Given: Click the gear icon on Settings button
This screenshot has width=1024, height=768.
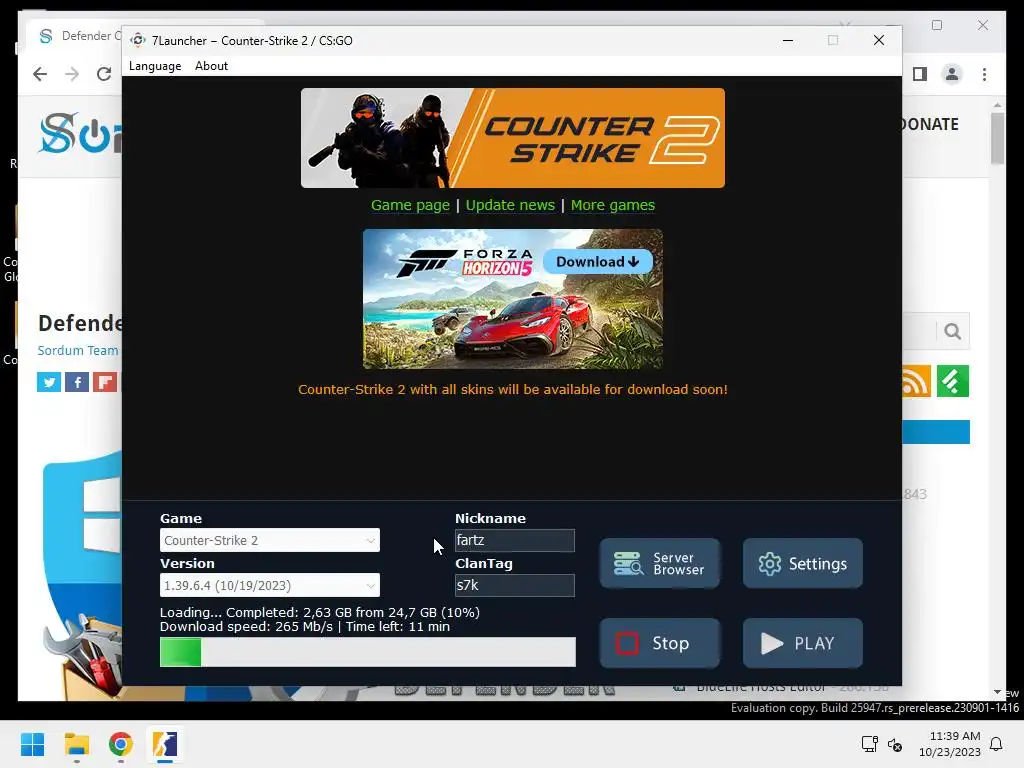Looking at the screenshot, I should tap(769, 564).
